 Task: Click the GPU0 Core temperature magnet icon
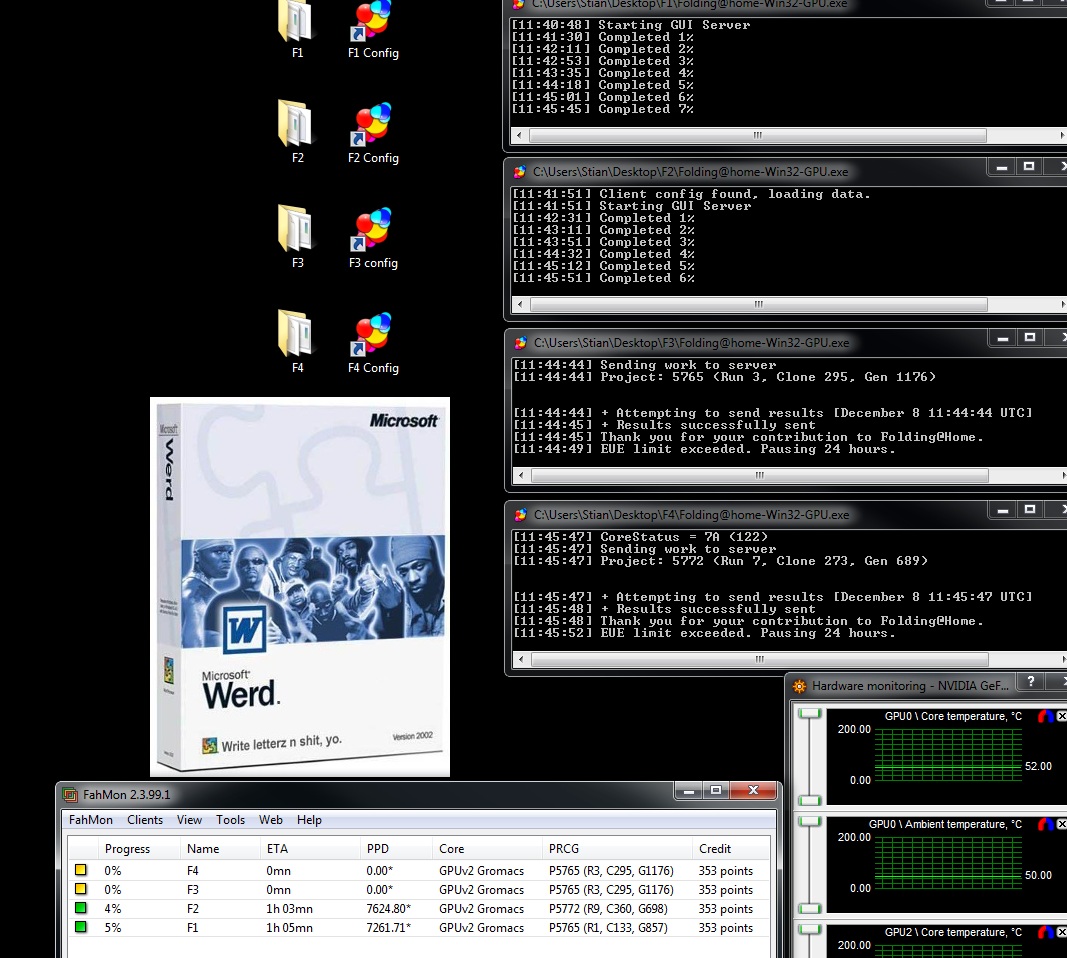coord(1045,716)
